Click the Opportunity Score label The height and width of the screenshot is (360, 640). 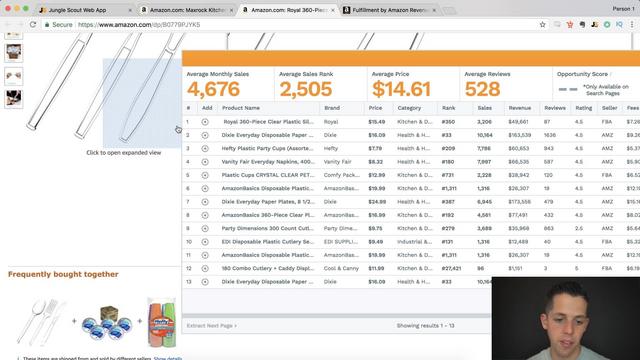click(582, 74)
